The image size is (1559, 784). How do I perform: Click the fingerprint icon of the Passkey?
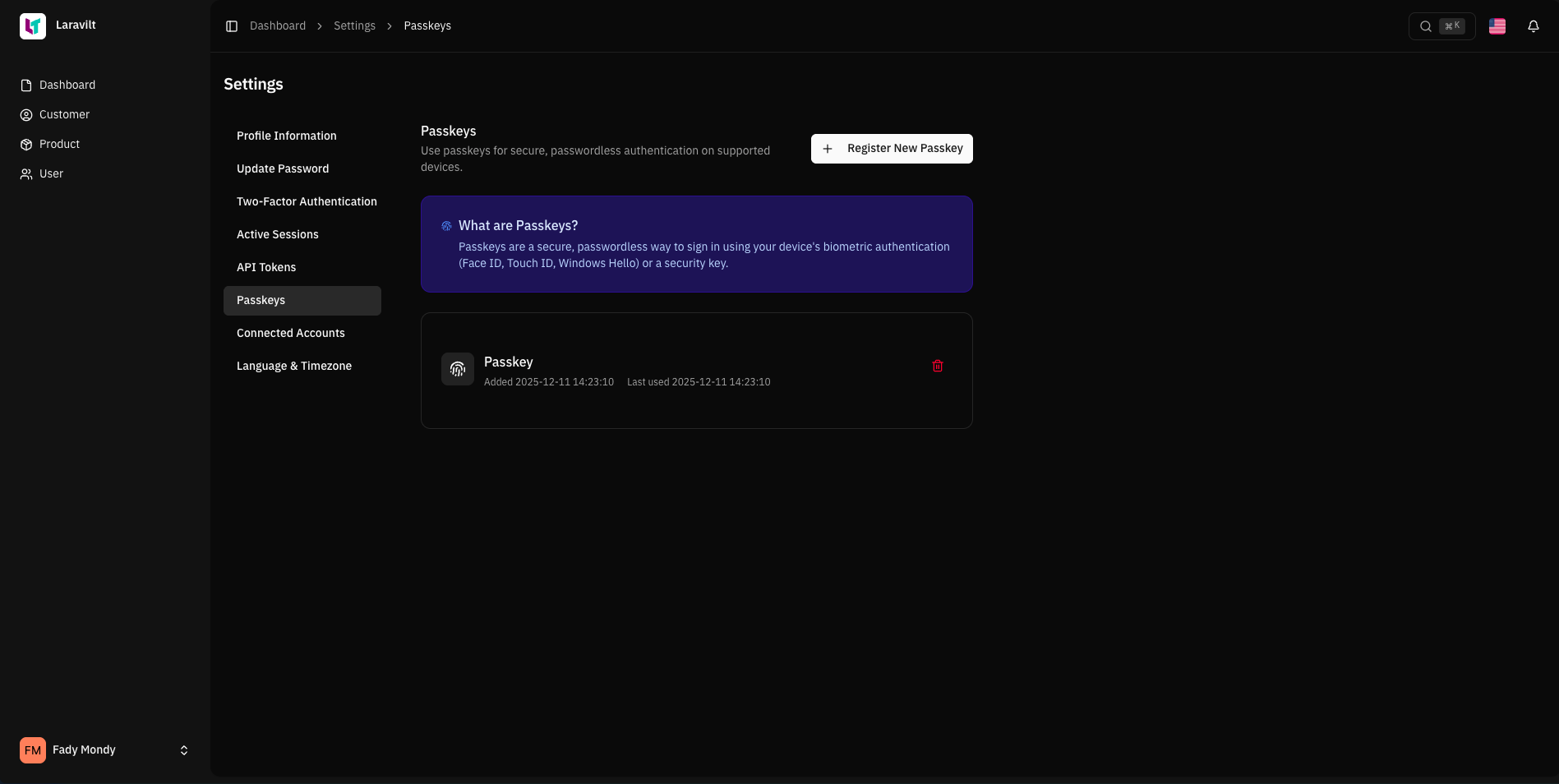click(x=458, y=369)
